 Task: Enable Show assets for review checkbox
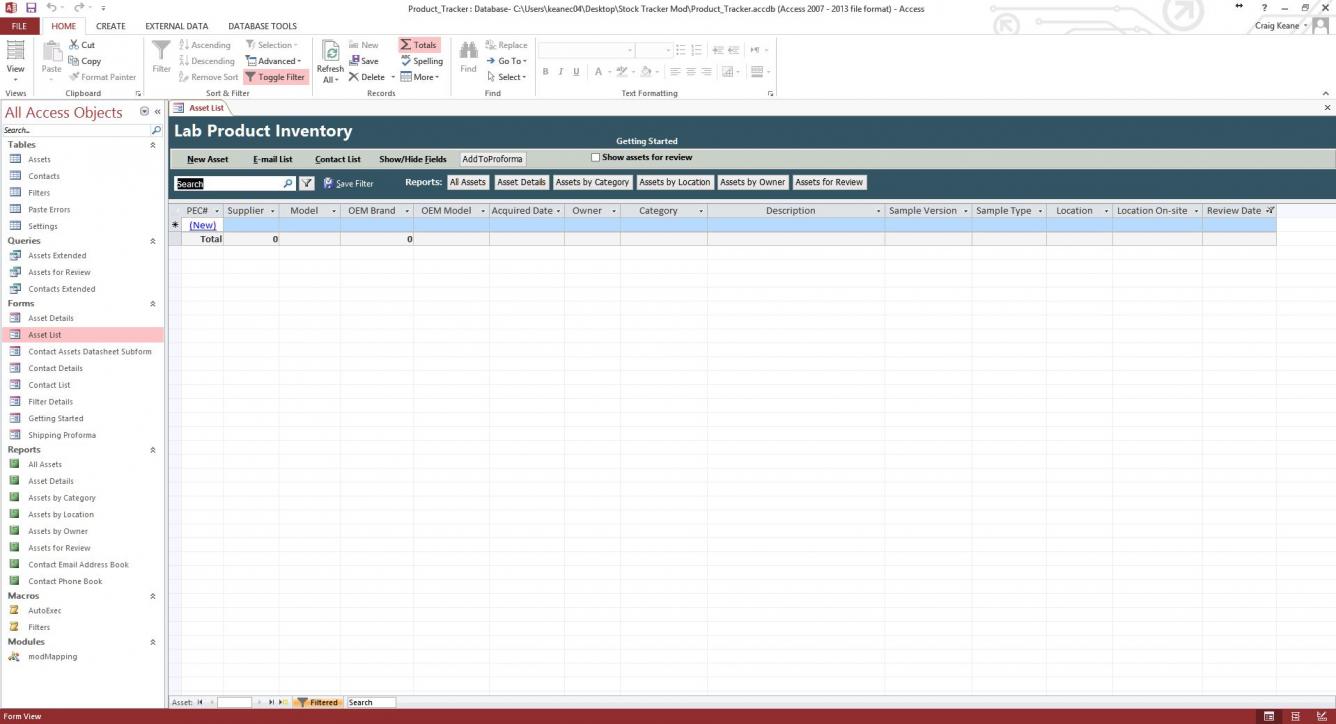[x=596, y=157]
